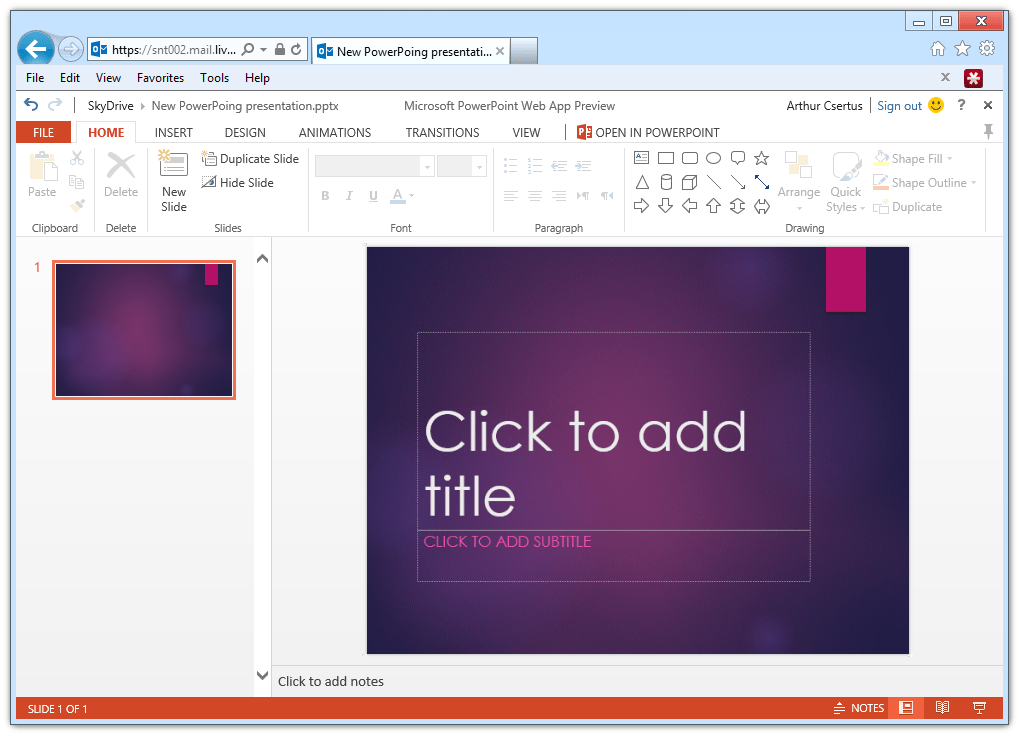Click OPEN IN POWERPOINT
This screenshot has height=736, width=1019.
[648, 132]
